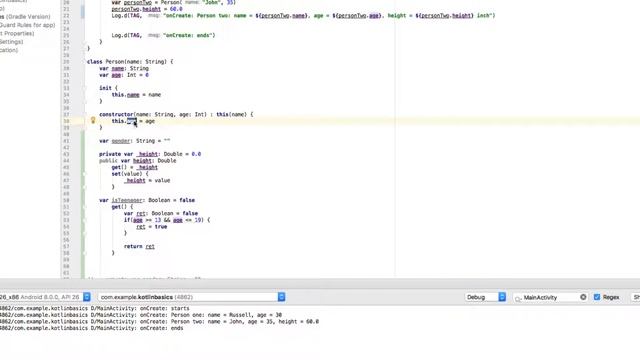Click the 'init {' line
The image size is (640, 360).
click(x=108, y=88)
